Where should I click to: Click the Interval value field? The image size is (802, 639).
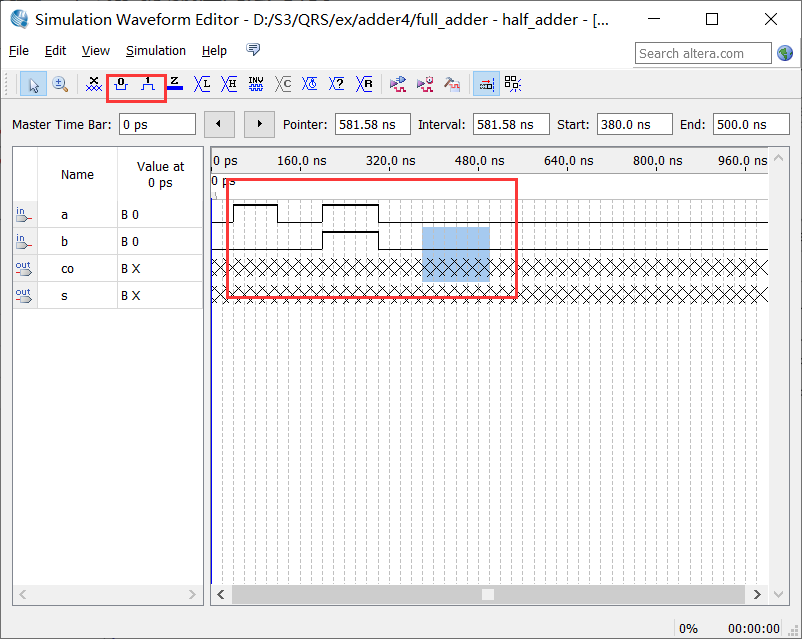(511, 124)
